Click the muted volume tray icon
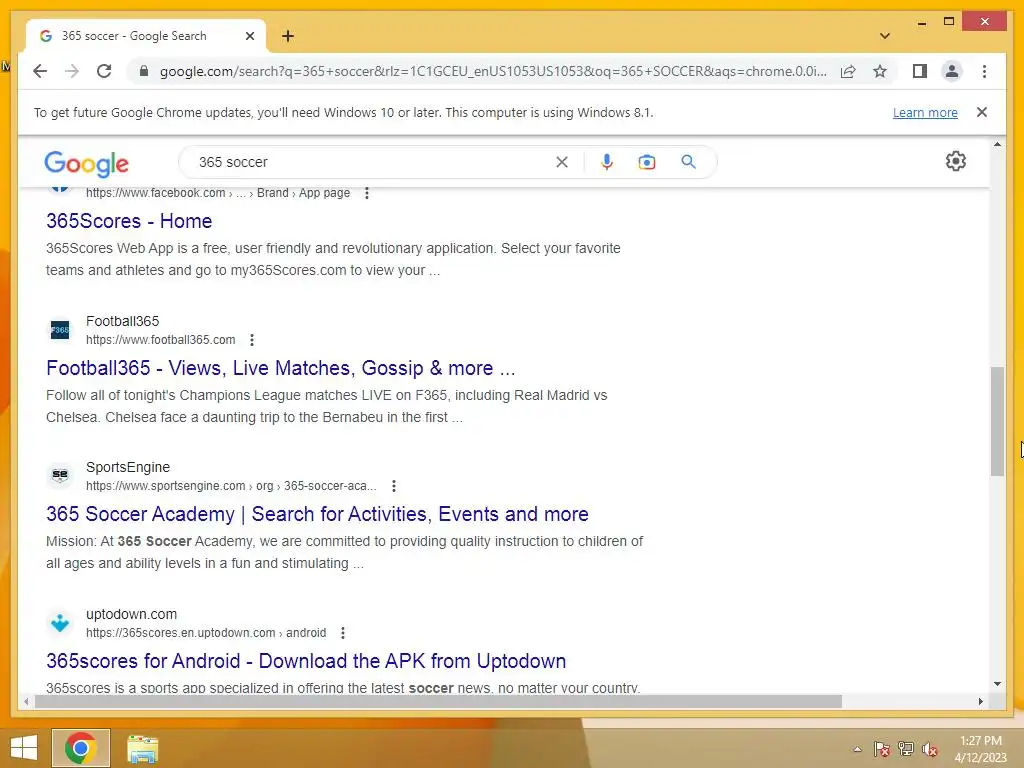 930,749
